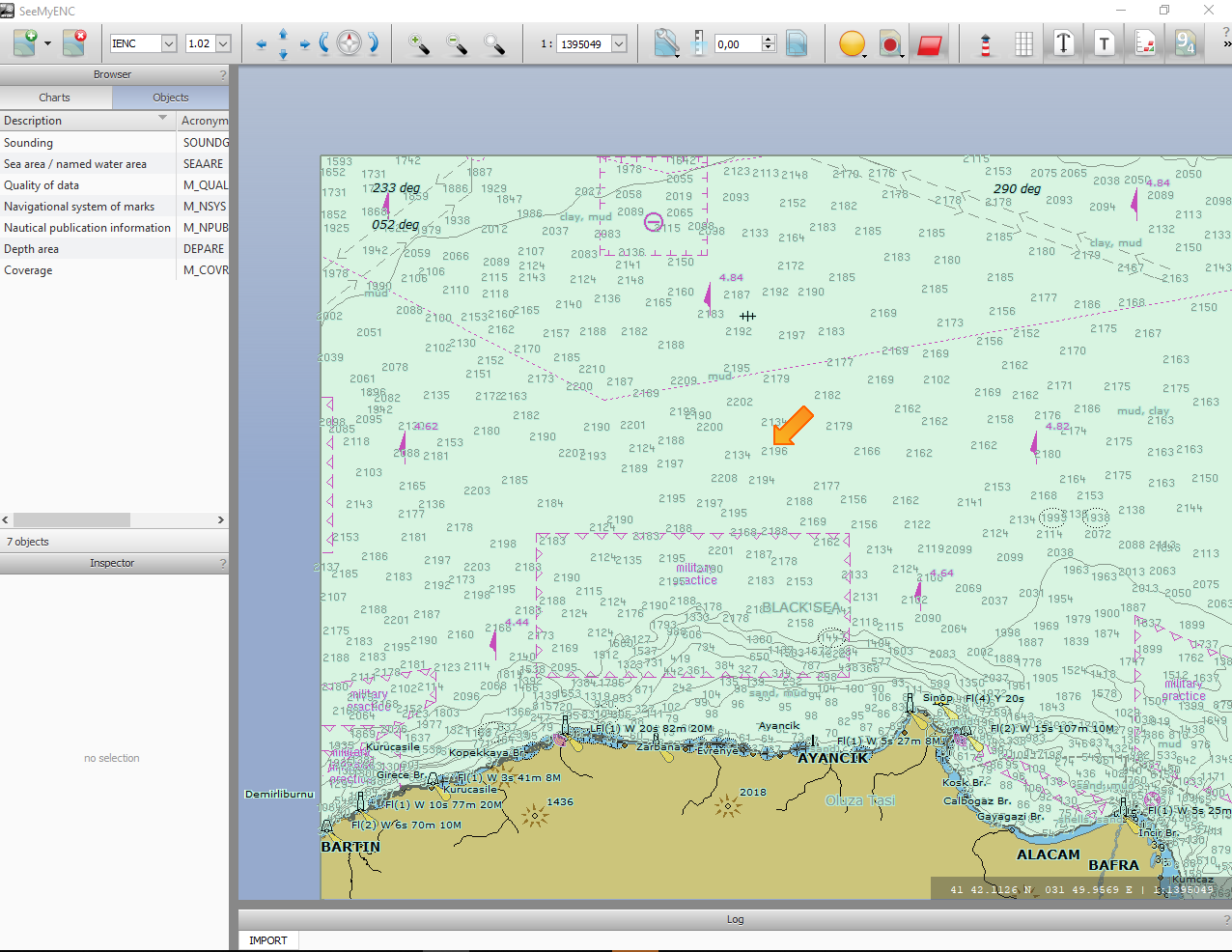Screen dimensions: 1232x952
Task: Click the remove chart icon
Action: (74, 43)
